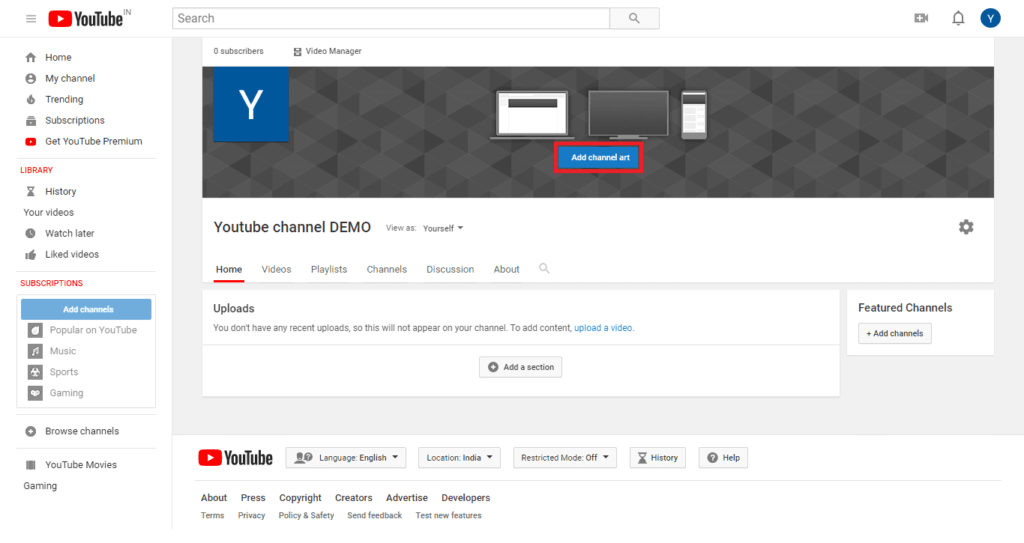Click the YouTube logo in header

pos(86,18)
